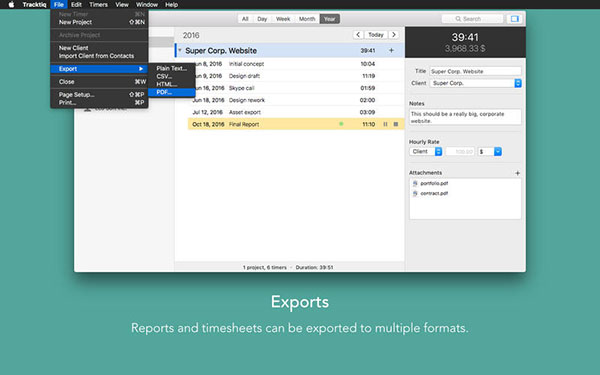
Task: Open the View menu
Action: 122,5
